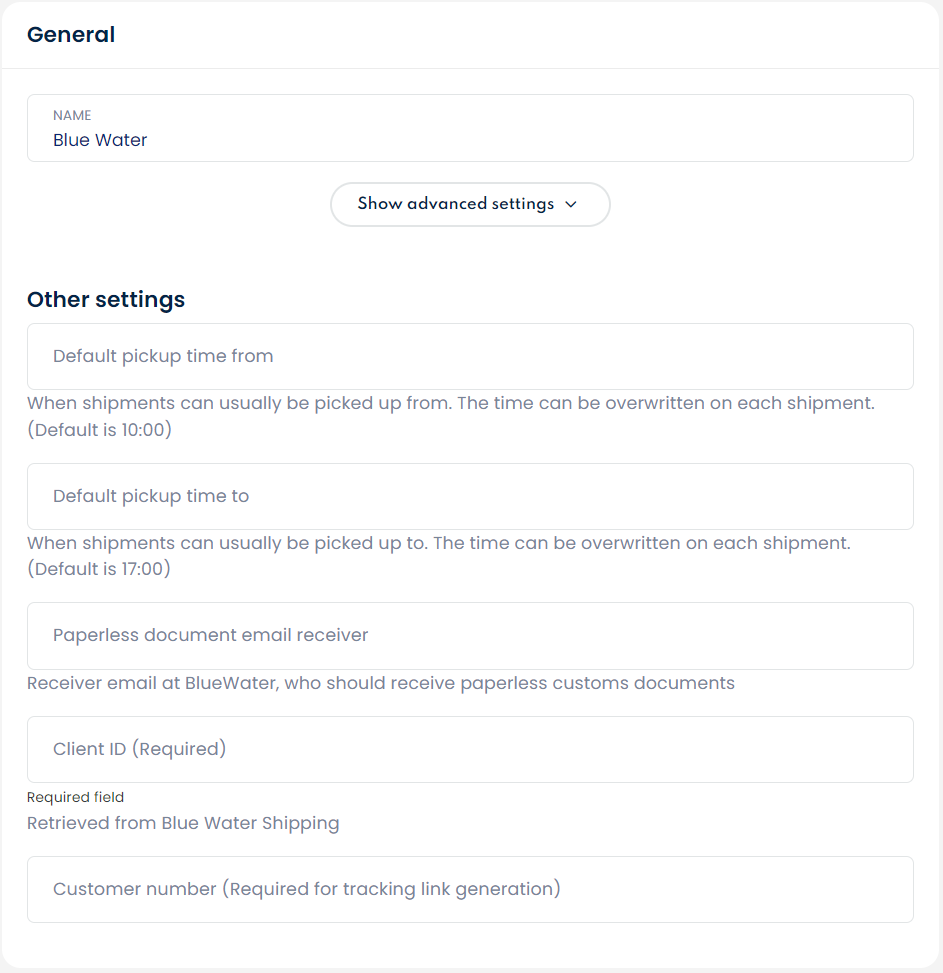Click the Default is 10:00 help text
Screen dimensions: 943x973
100,429
